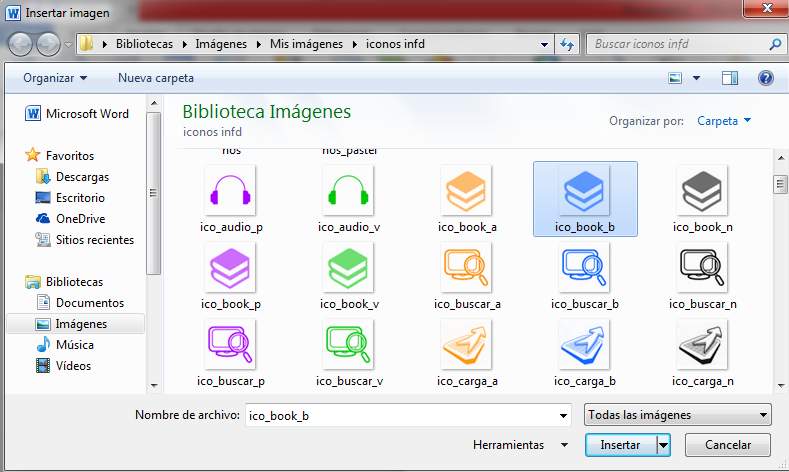Choose the ico_buscar_a orange search icon
The image size is (789, 472).
(467, 268)
